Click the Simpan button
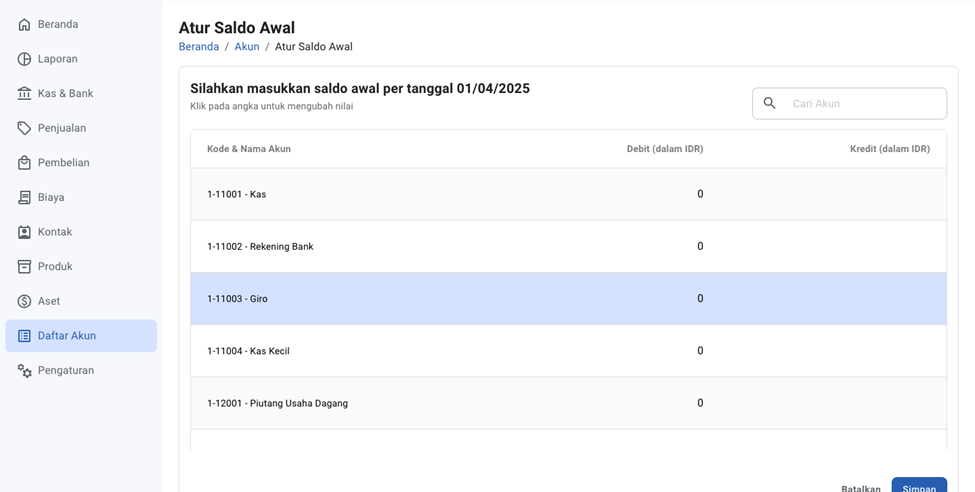This screenshot has height=492, width=975. coord(918,487)
